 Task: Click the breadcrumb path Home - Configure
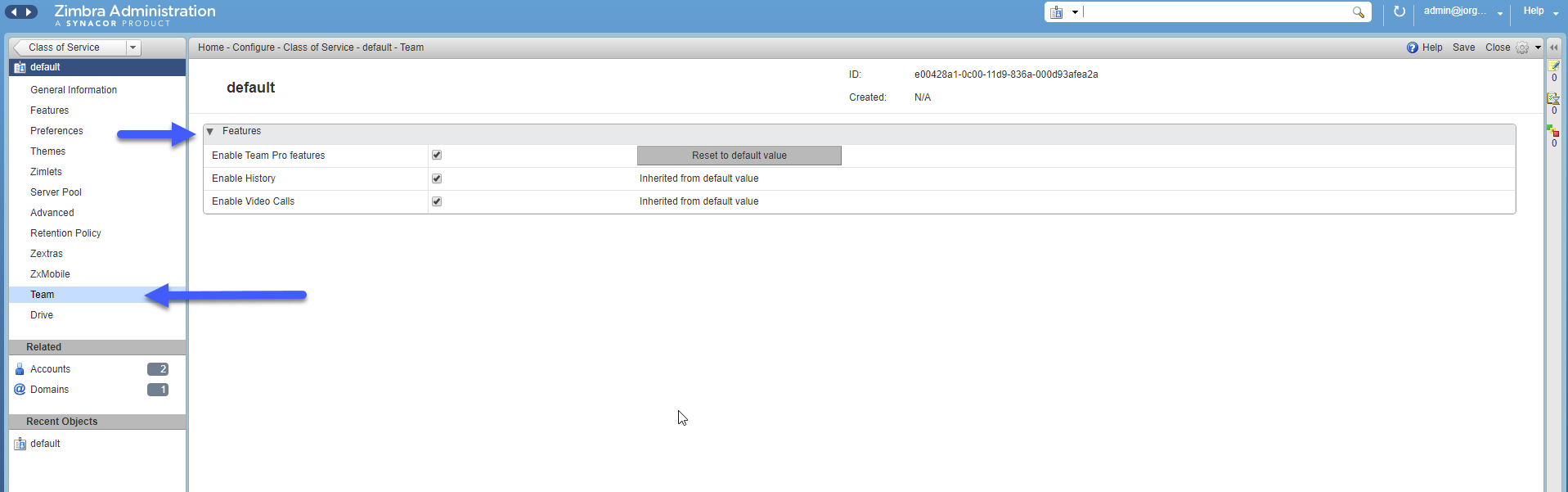pos(236,47)
